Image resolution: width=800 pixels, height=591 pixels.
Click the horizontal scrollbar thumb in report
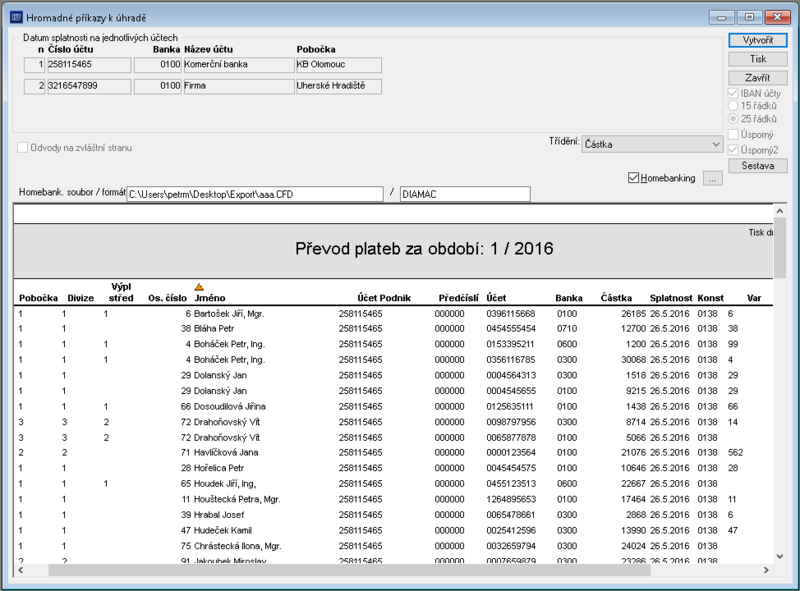click(349, 570)
